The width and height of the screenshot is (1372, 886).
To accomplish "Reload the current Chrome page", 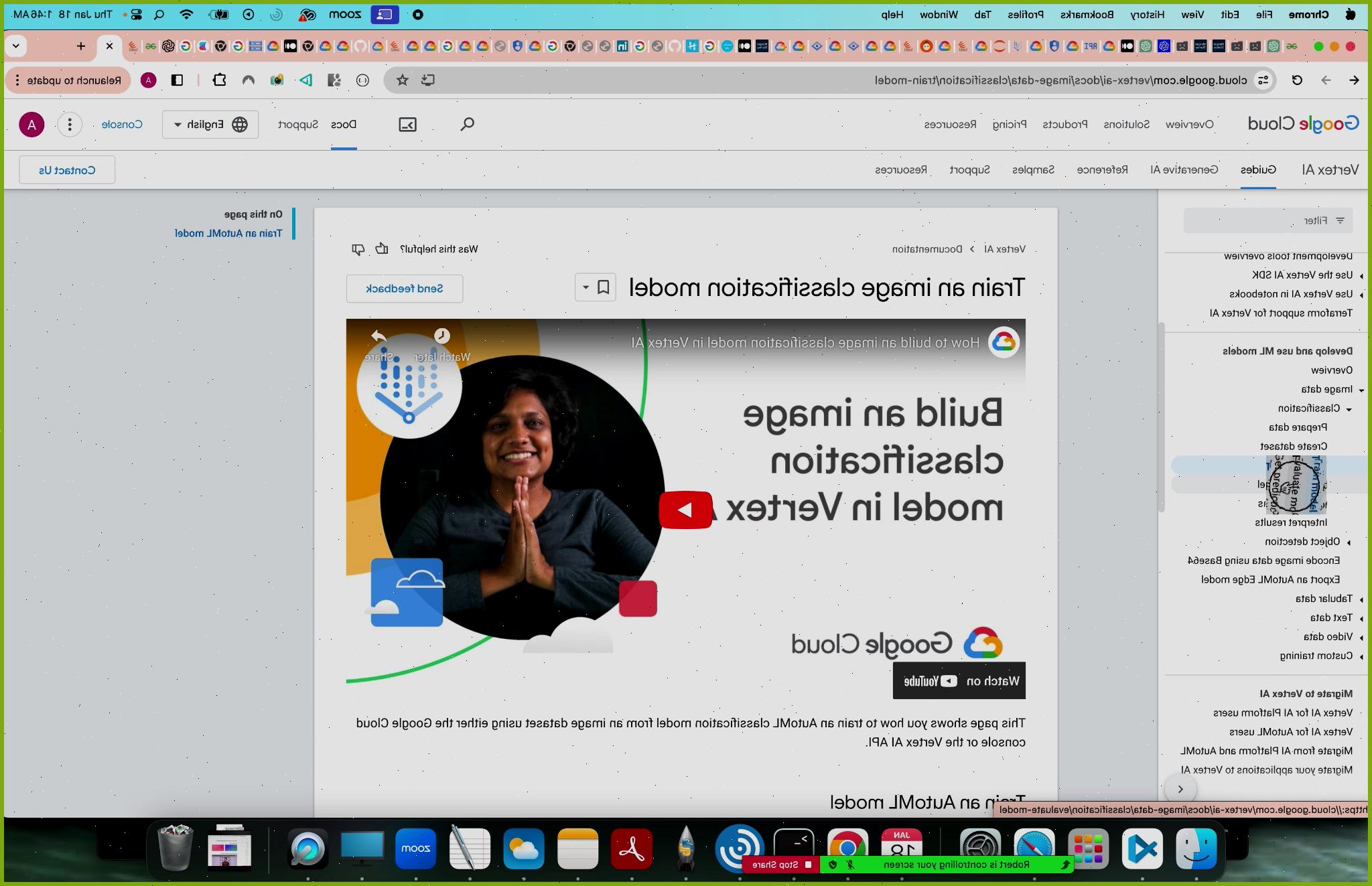I will (x=1297, y=80).
